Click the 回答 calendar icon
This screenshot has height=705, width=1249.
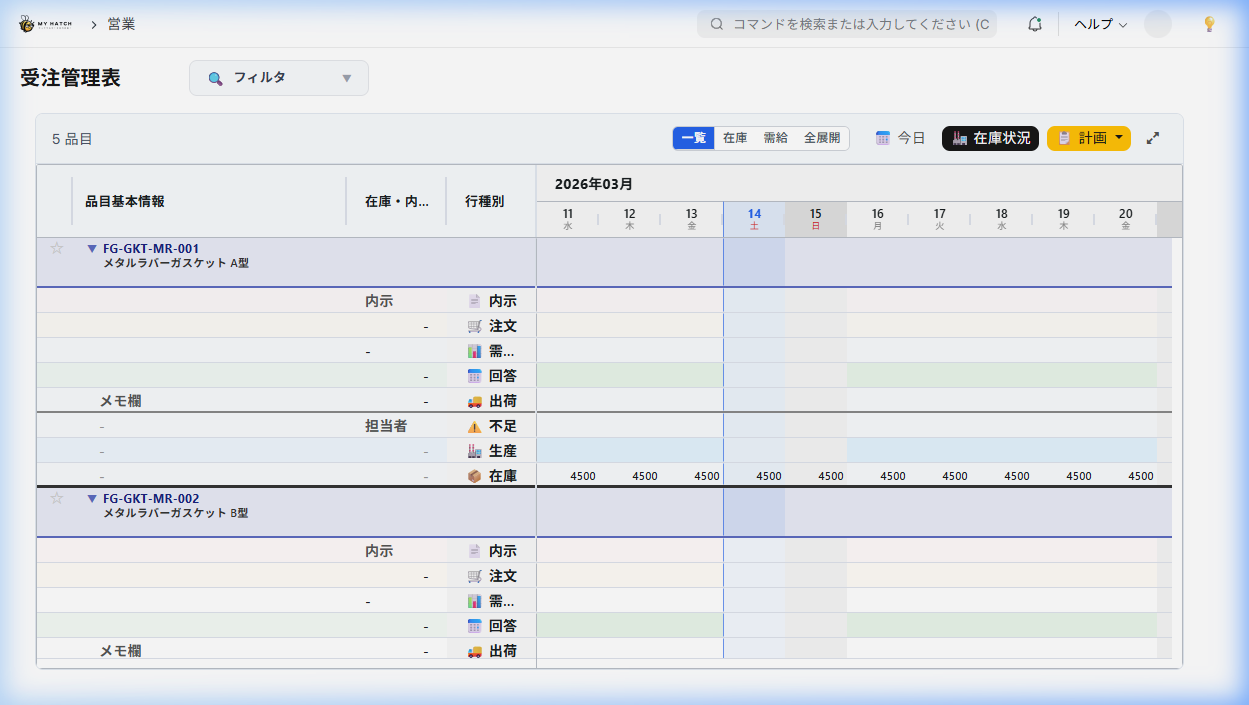pyautogui.click(x=477, y=375)
